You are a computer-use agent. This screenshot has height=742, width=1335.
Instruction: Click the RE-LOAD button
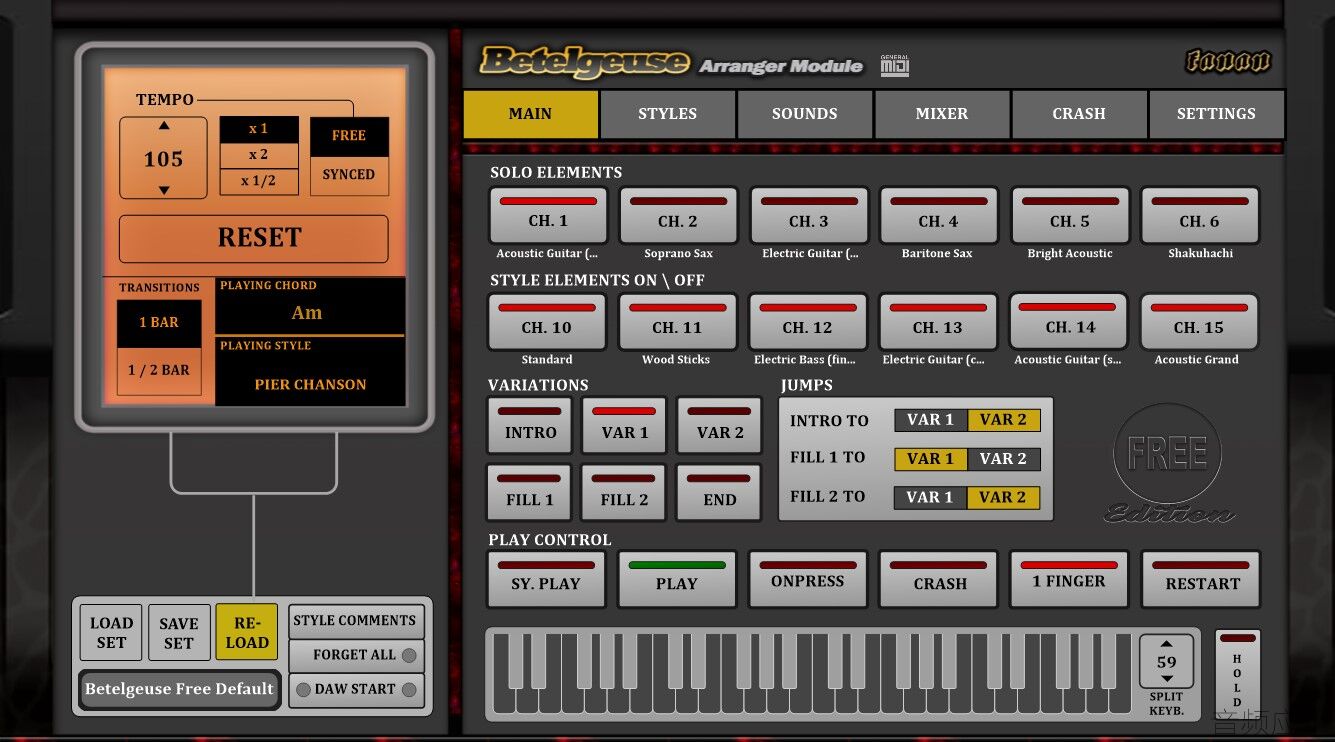point(246,633)
